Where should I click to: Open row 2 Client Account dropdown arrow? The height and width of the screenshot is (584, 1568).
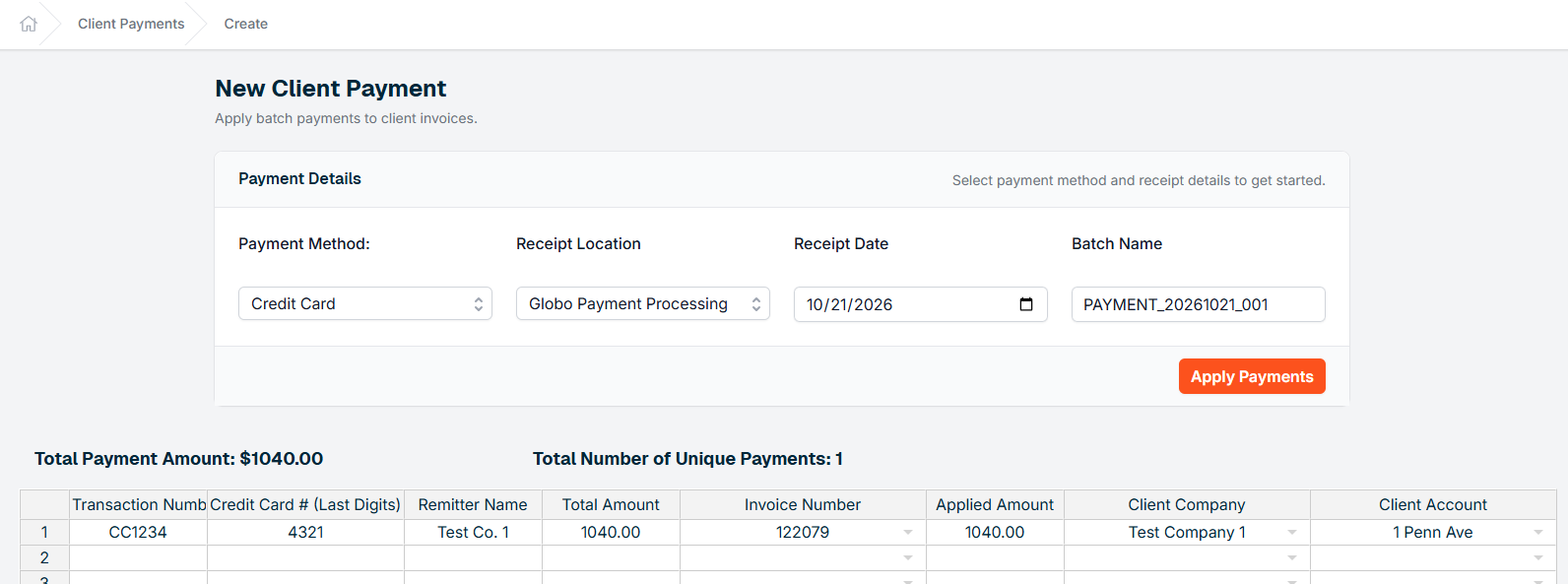coord(1538,558)
